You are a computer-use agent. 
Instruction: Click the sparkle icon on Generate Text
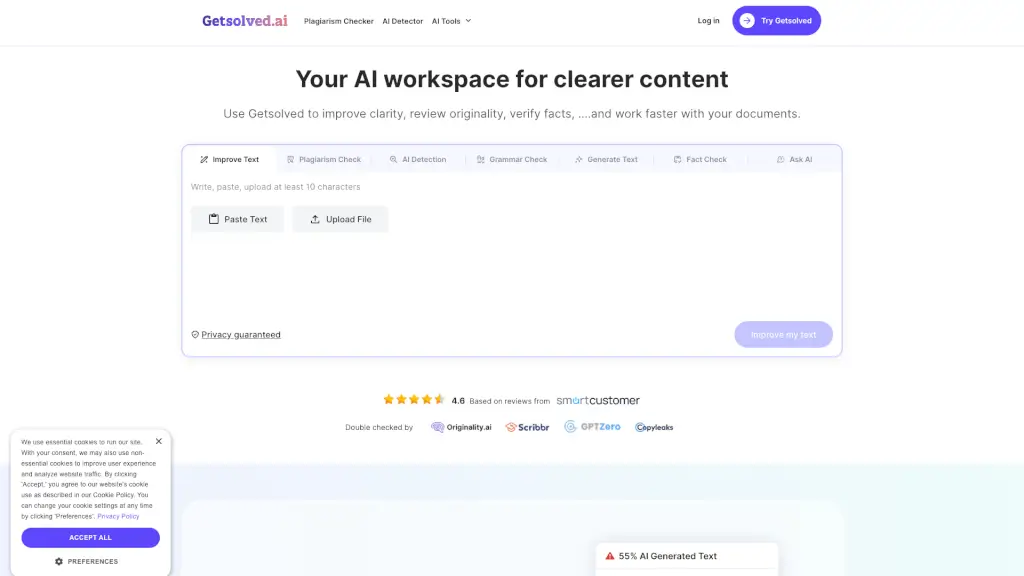(x=579, y=159)
